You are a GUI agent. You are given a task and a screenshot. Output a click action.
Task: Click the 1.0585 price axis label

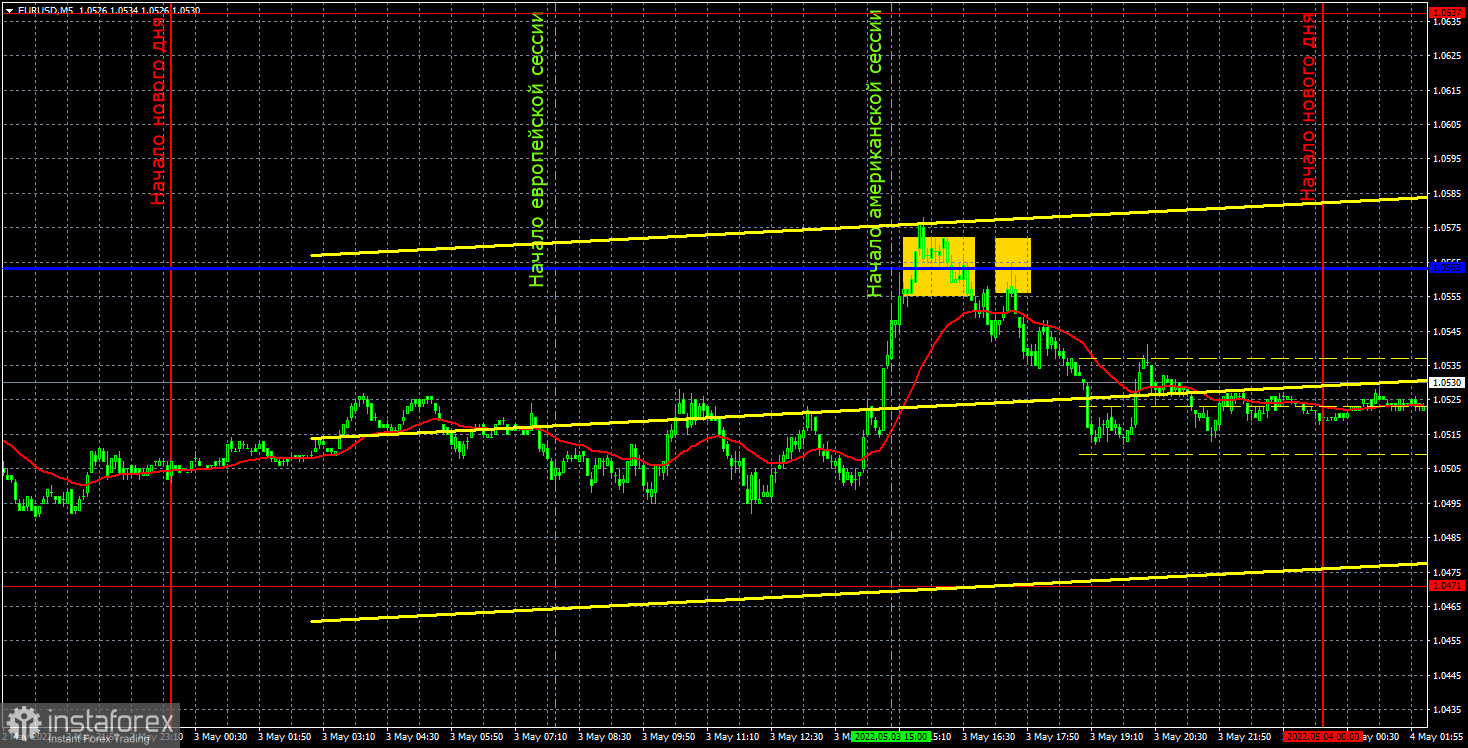(1447, 194)
